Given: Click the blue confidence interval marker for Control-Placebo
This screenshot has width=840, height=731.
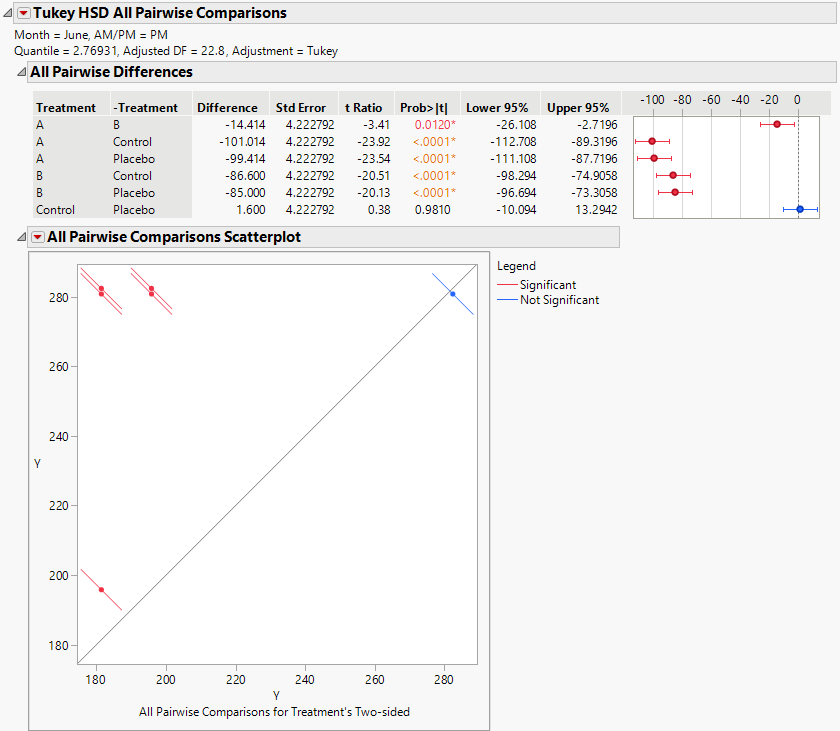Looking at the screenshot, I should (x=798, y=210).
